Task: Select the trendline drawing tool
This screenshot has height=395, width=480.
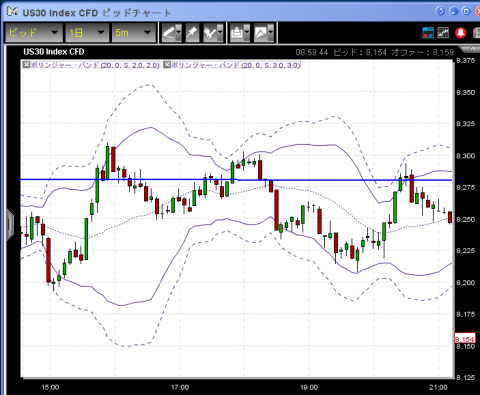Action: 169,33
